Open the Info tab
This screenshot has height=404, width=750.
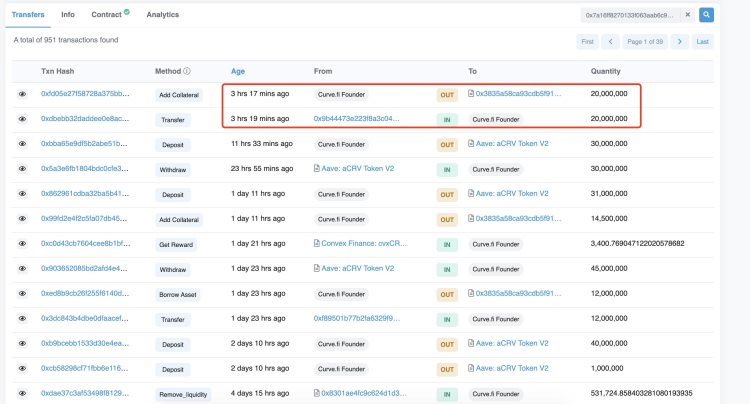click(x=68, y=15)
